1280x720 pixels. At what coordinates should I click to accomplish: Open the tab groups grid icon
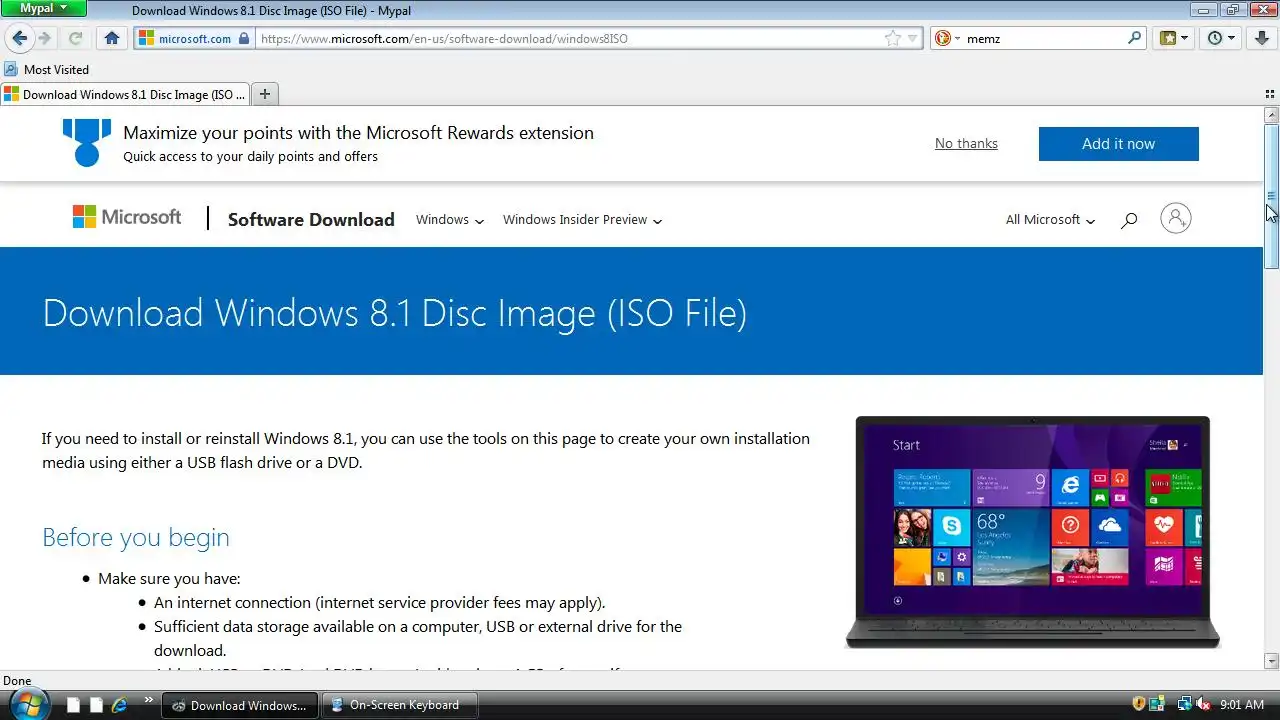point(1270,94)
